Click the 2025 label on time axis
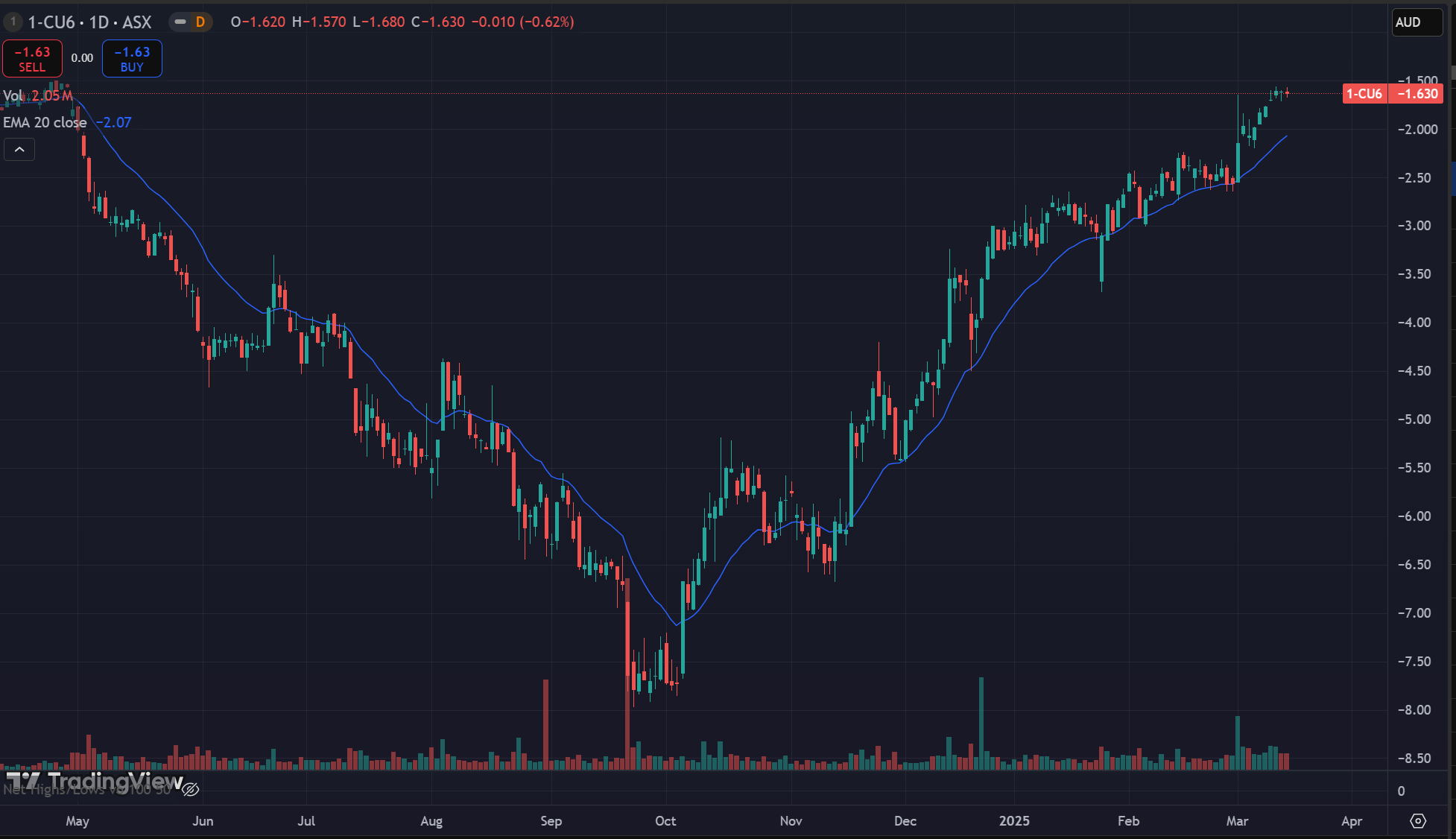 point(1014,820)
